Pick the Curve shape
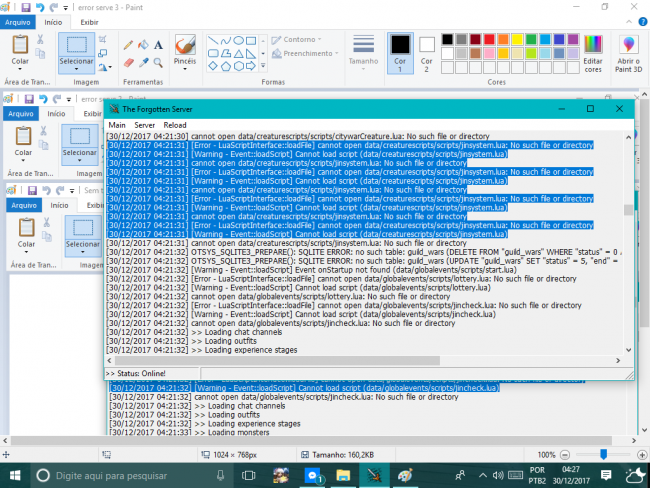Screen dimensions: 650x488 click(x=226, y=41)
